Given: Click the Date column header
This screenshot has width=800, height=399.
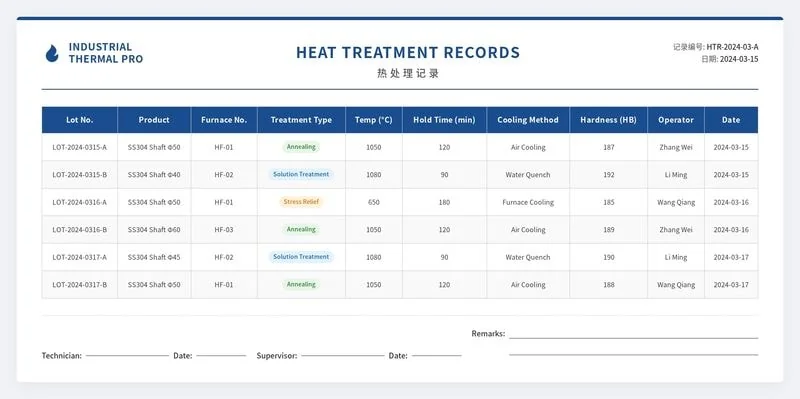Looking at the screenshot, I should [x=731, y=120].
